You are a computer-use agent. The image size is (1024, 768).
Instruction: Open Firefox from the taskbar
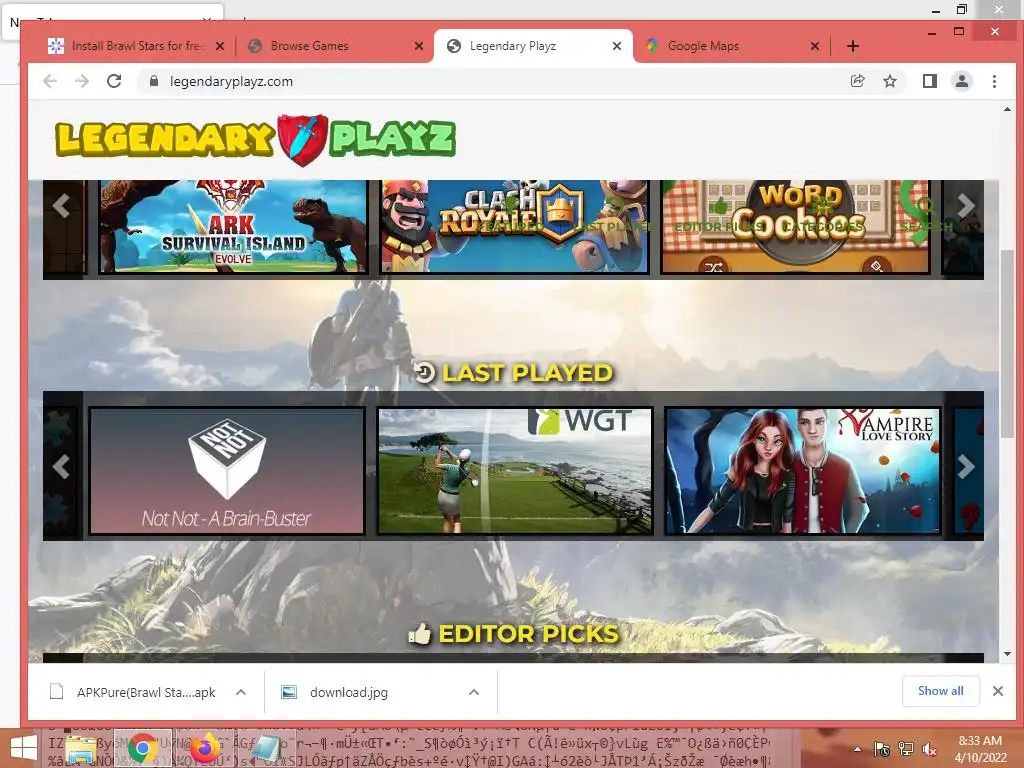click(204, 748)
